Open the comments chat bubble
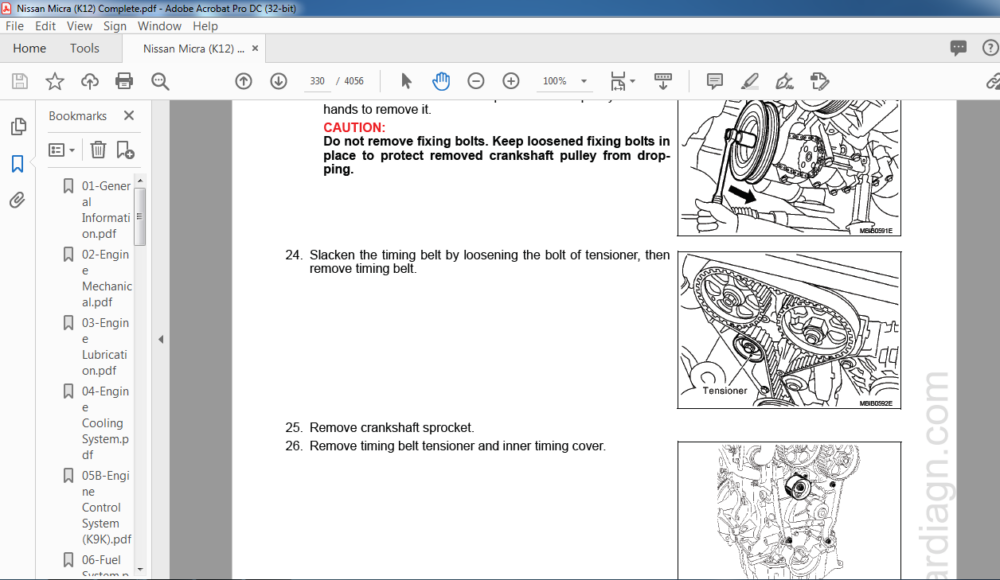1000x580 pixels. point(958,48)
